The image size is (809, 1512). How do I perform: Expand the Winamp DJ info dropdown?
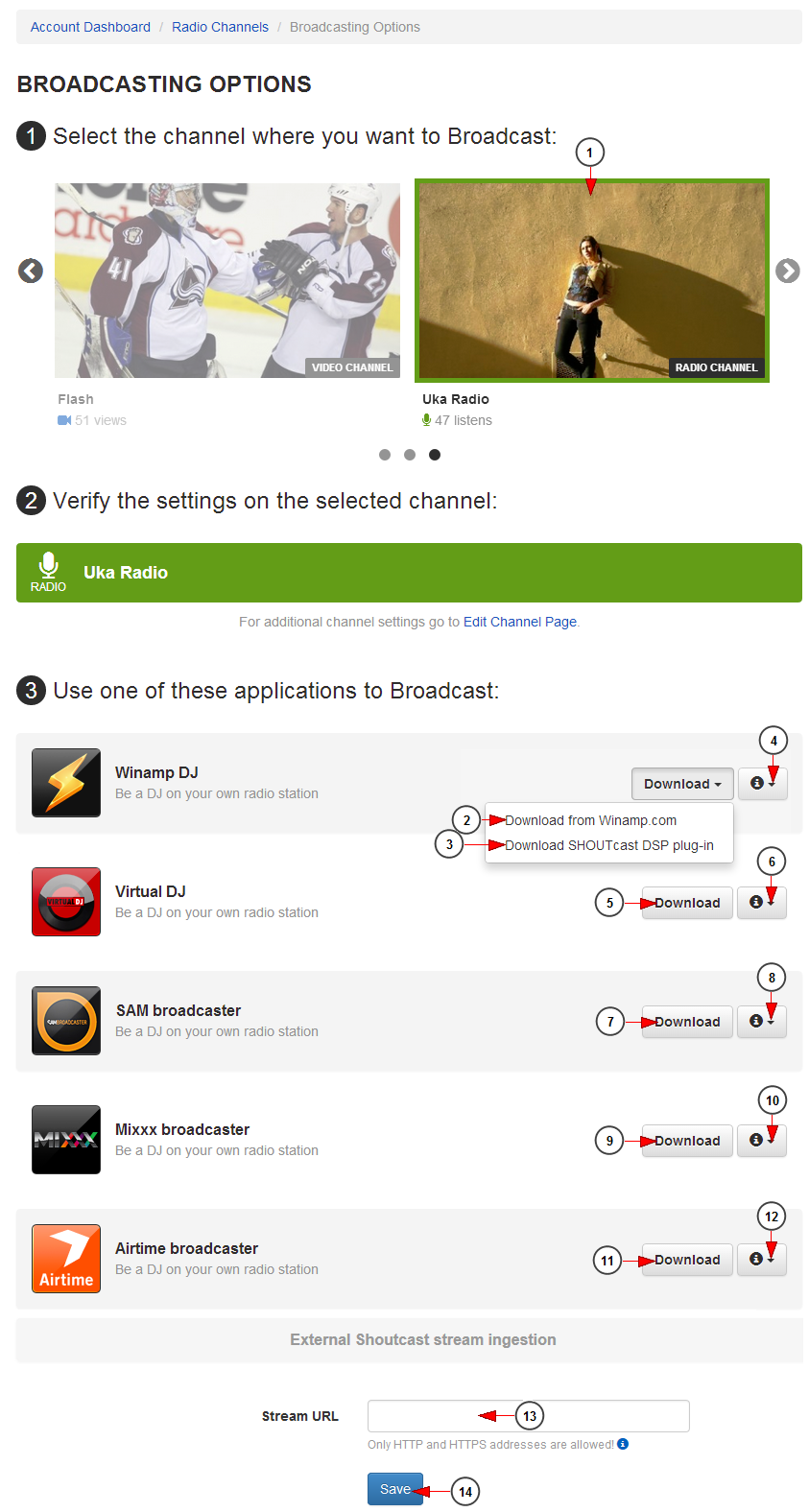coord(762,784)
